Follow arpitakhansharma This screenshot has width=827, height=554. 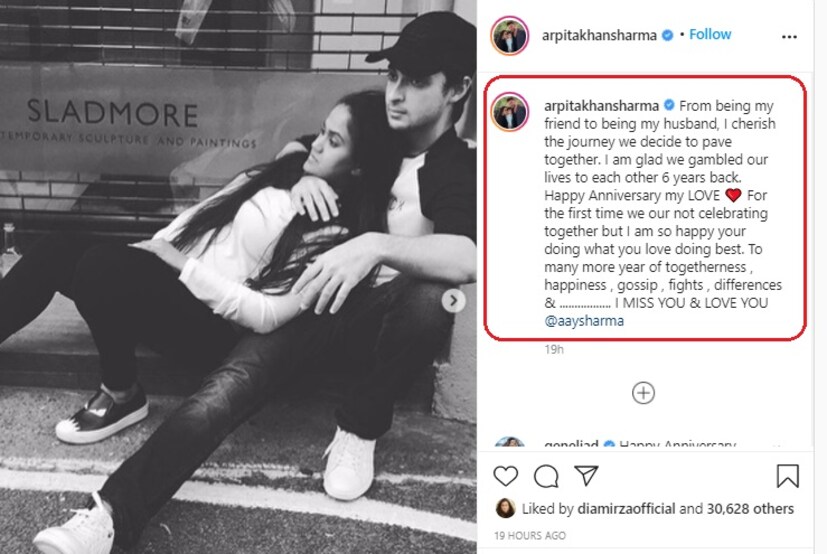[710, 34]
